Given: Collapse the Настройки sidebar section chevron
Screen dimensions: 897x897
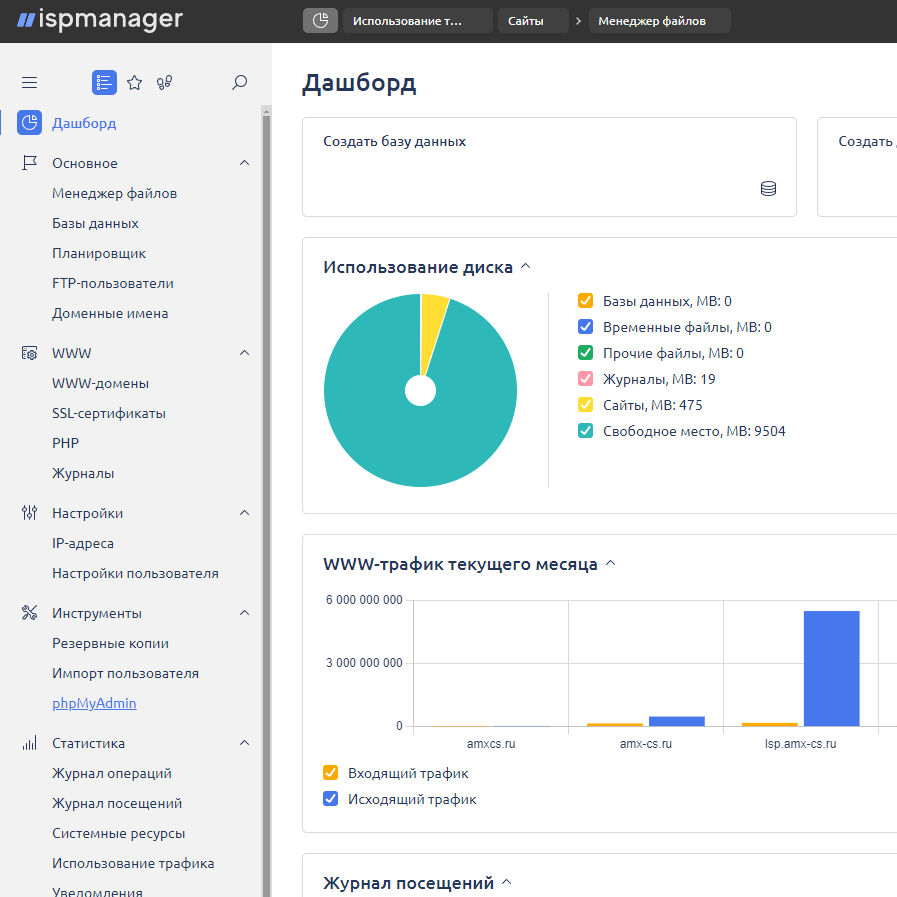Looking at the screenshot, I should [x=244, y=513].
